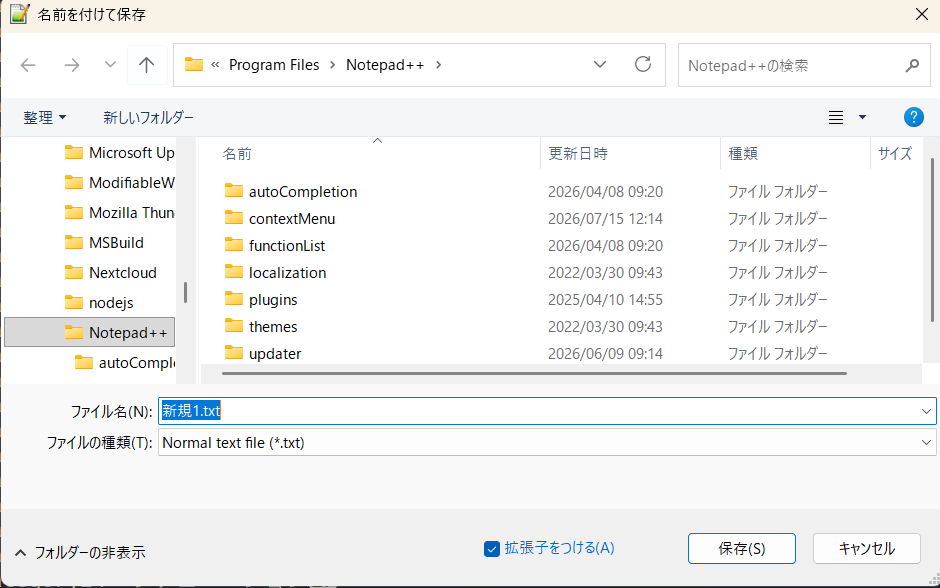Change the view layout icon

click(836, 117)
